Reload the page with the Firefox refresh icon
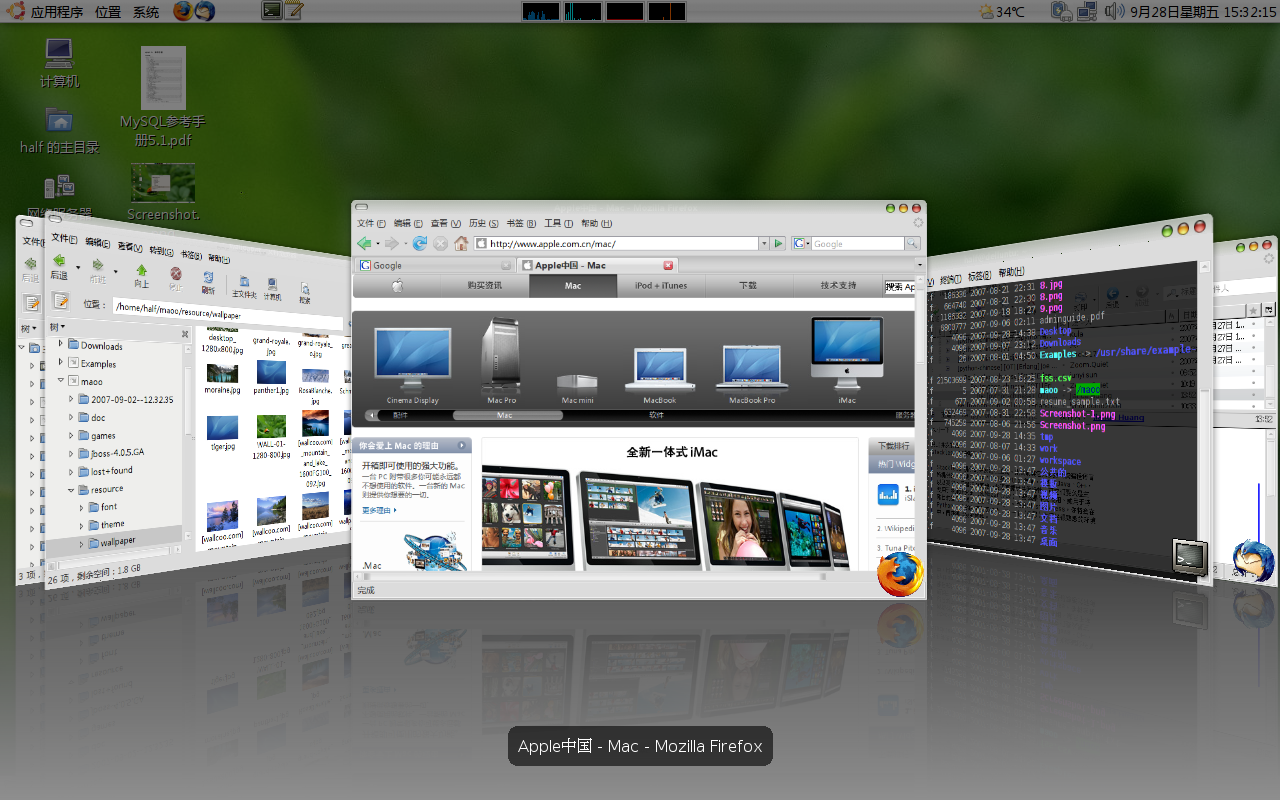 click(x=420, y=243)
